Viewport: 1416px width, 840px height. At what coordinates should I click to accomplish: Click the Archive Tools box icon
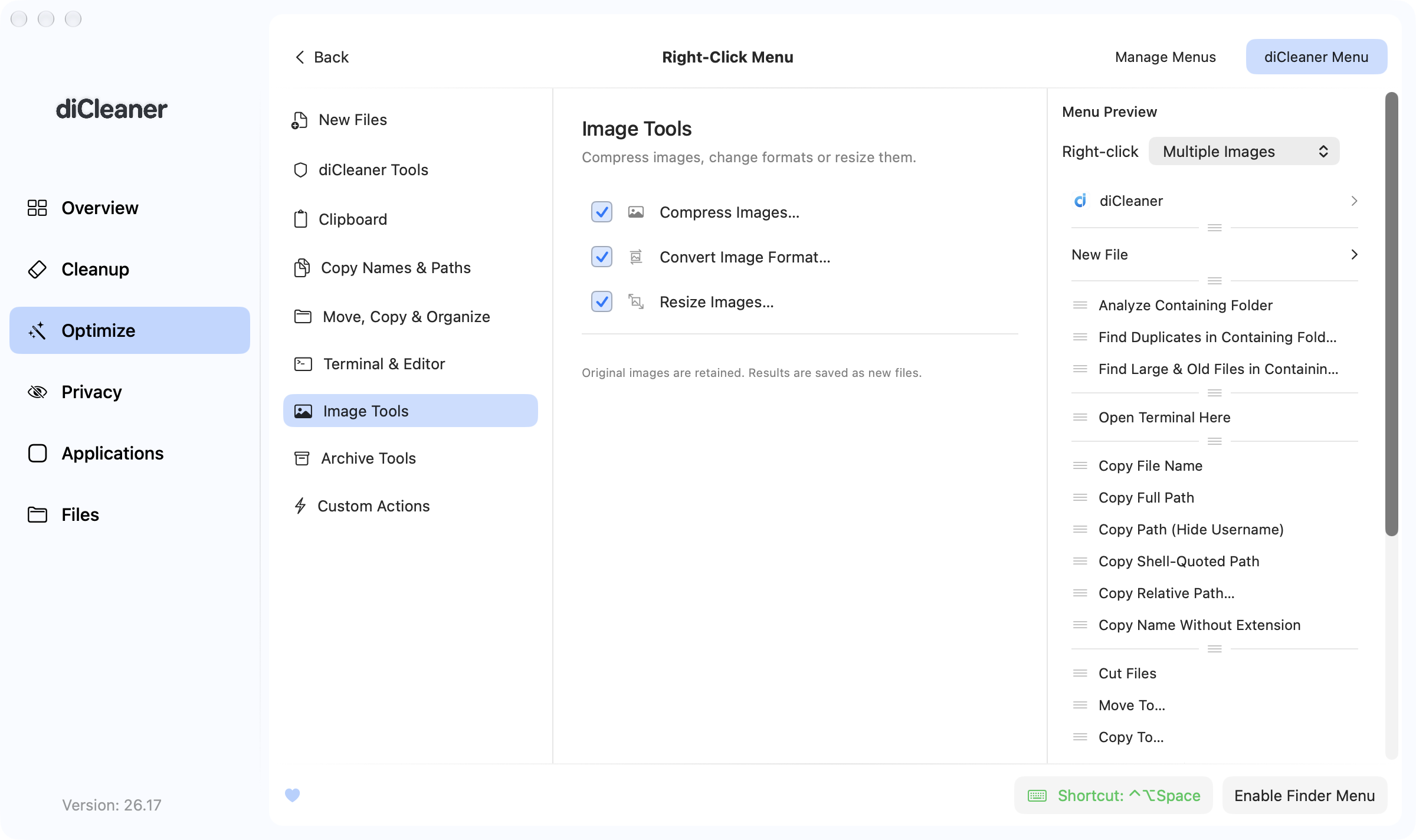tap(301, 458)
